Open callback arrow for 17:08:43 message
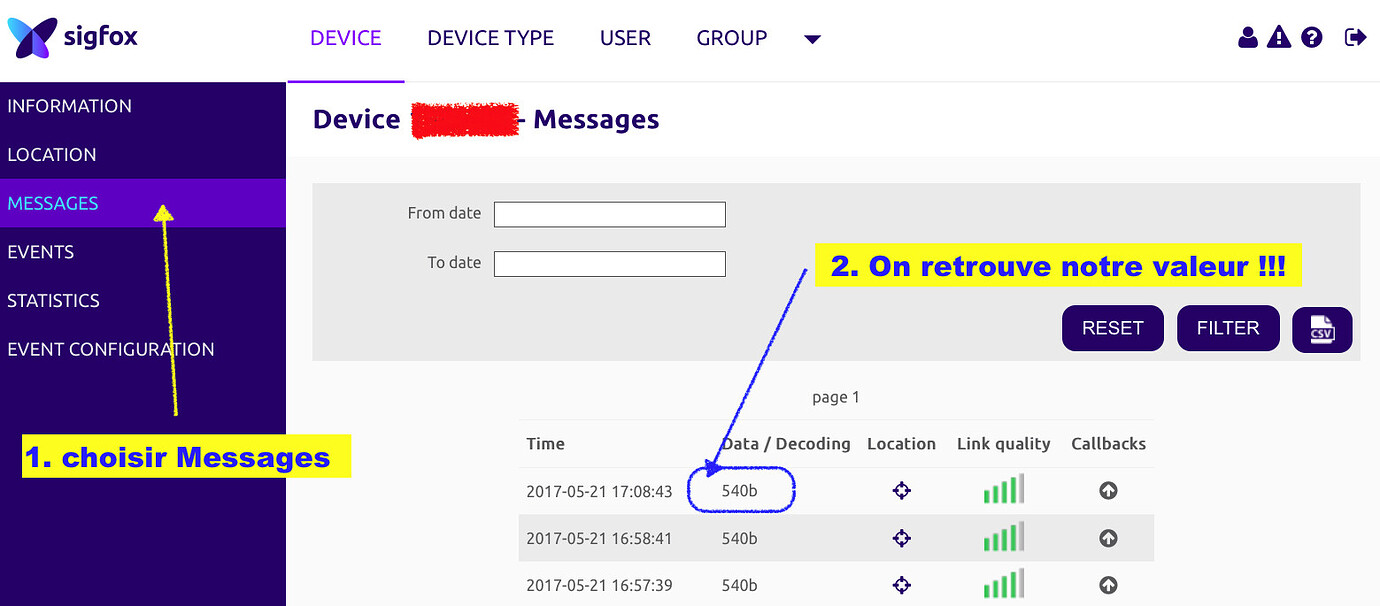The image size is (1380, 606). (x=1108, y=491)
